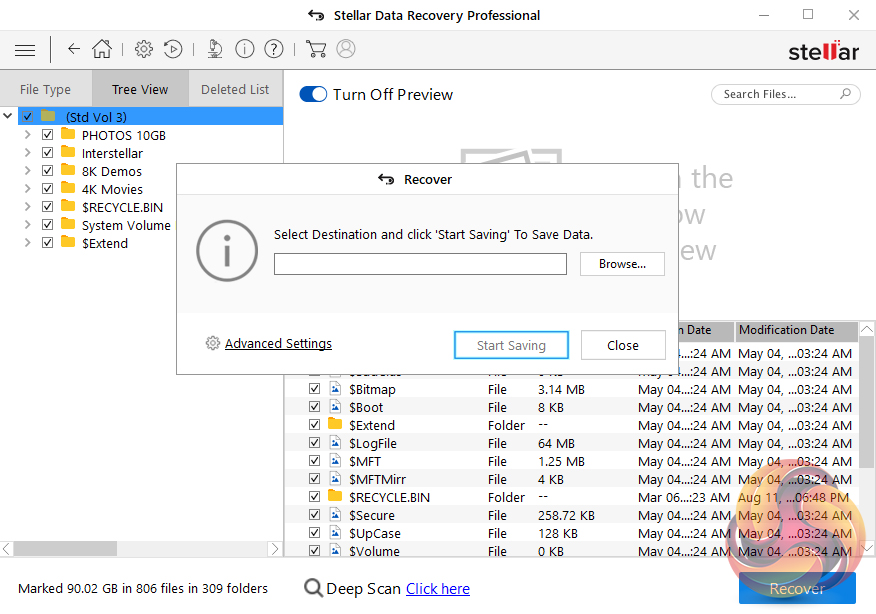This screenshot has width=876, height=614.
Task: Switch to the File Type tab
Action: (x=46, y=89)
